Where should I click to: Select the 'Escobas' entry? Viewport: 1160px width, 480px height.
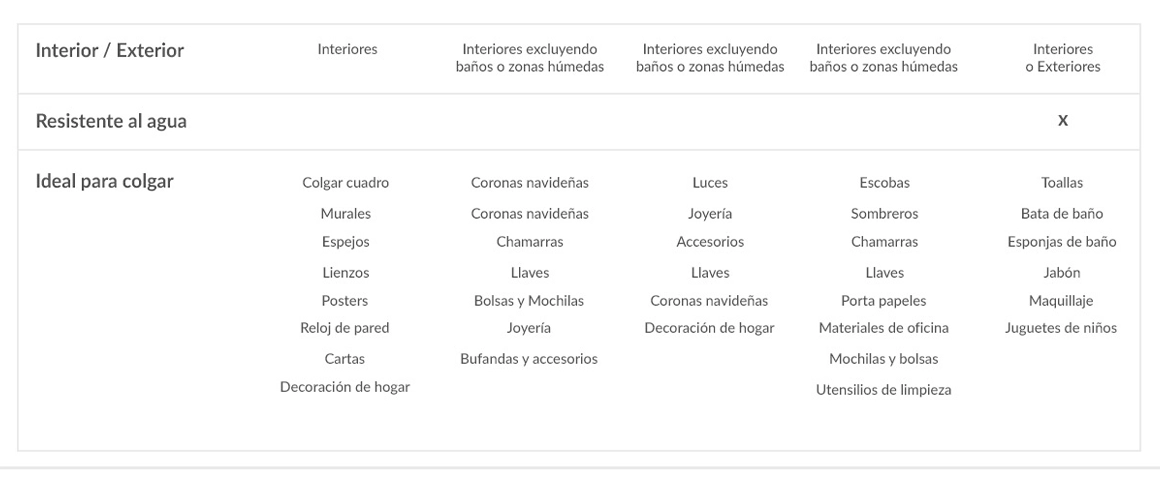coord(884,183)
